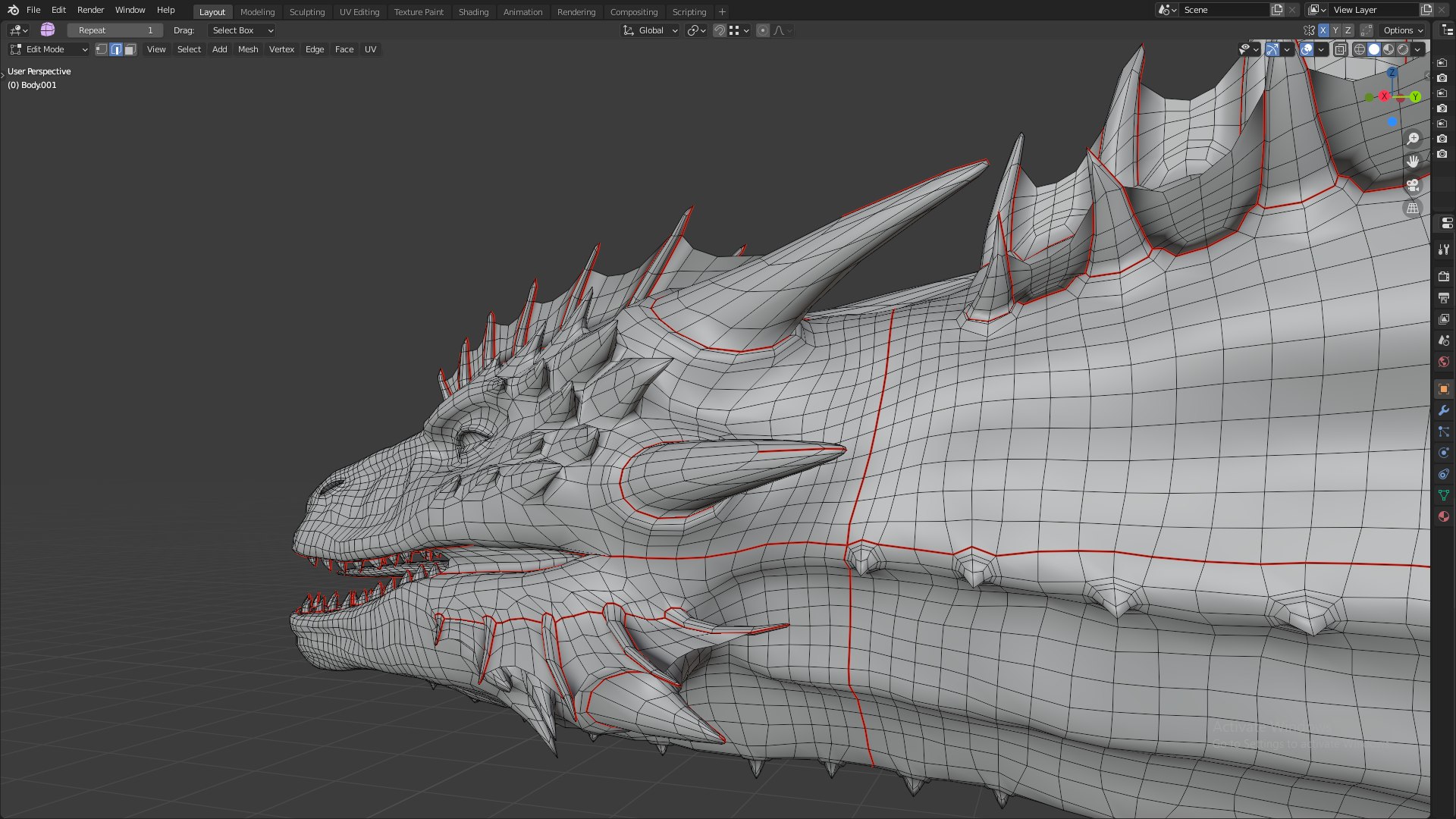The image size is (1456, 819).
Task: Open the Global orientation dropdown
Action: coord(650,30)
